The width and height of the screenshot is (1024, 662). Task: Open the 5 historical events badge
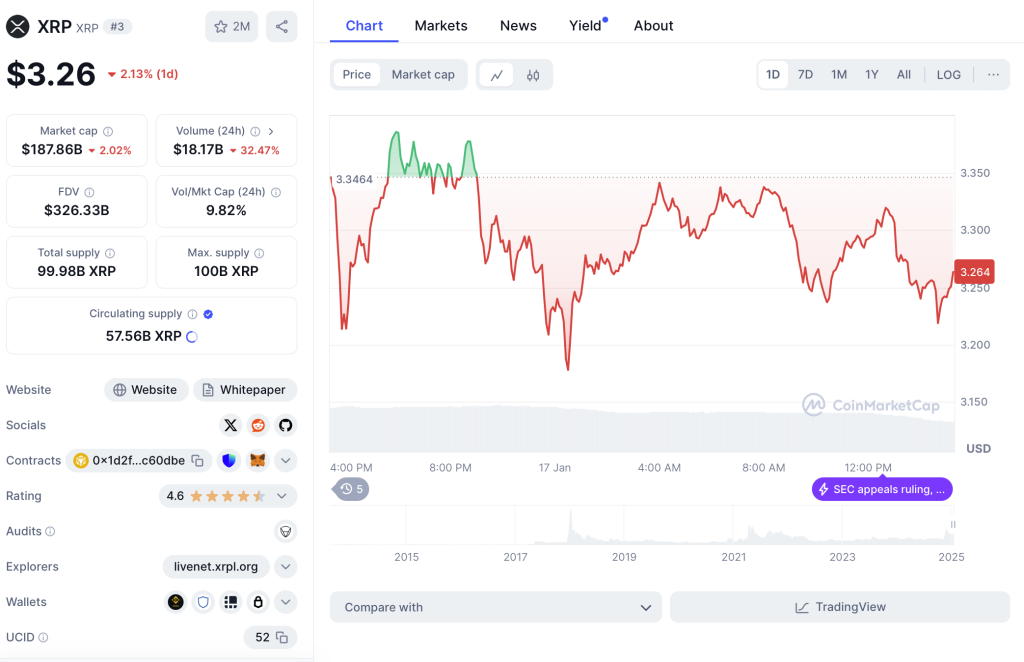[x=352, y=489]
